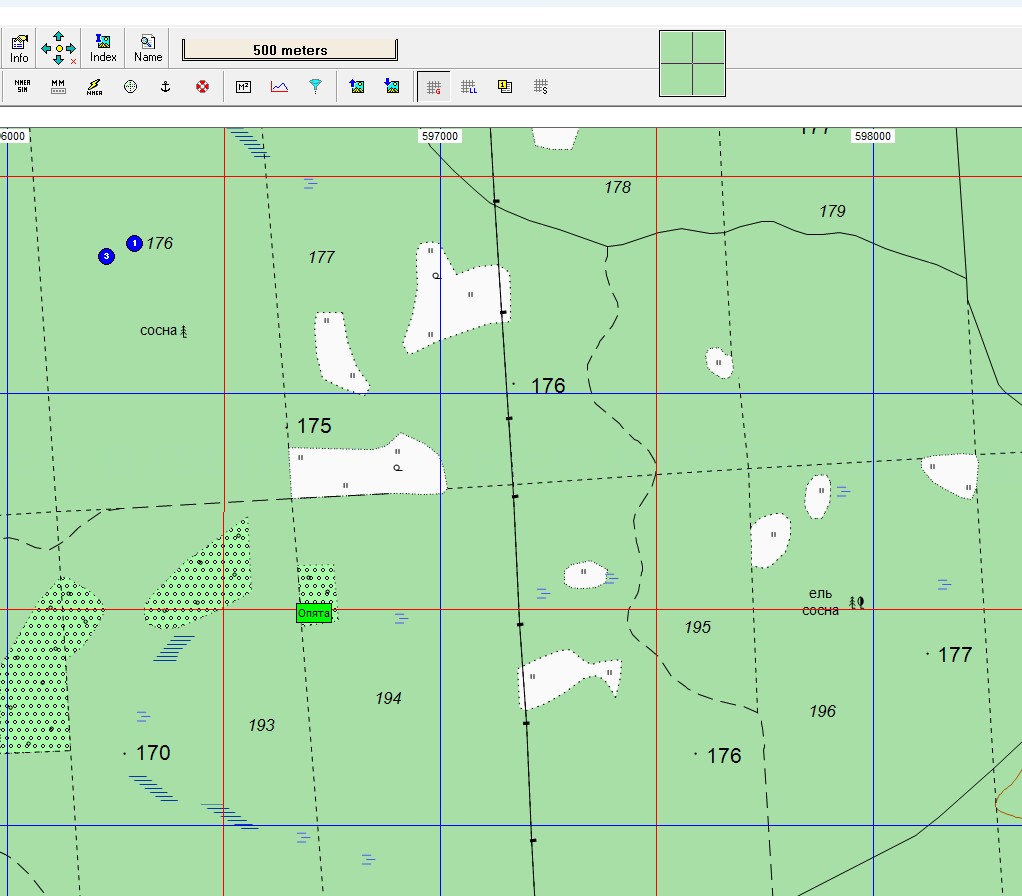
Task: Click the green Опята waypoint label
Action: pos(314,613)
